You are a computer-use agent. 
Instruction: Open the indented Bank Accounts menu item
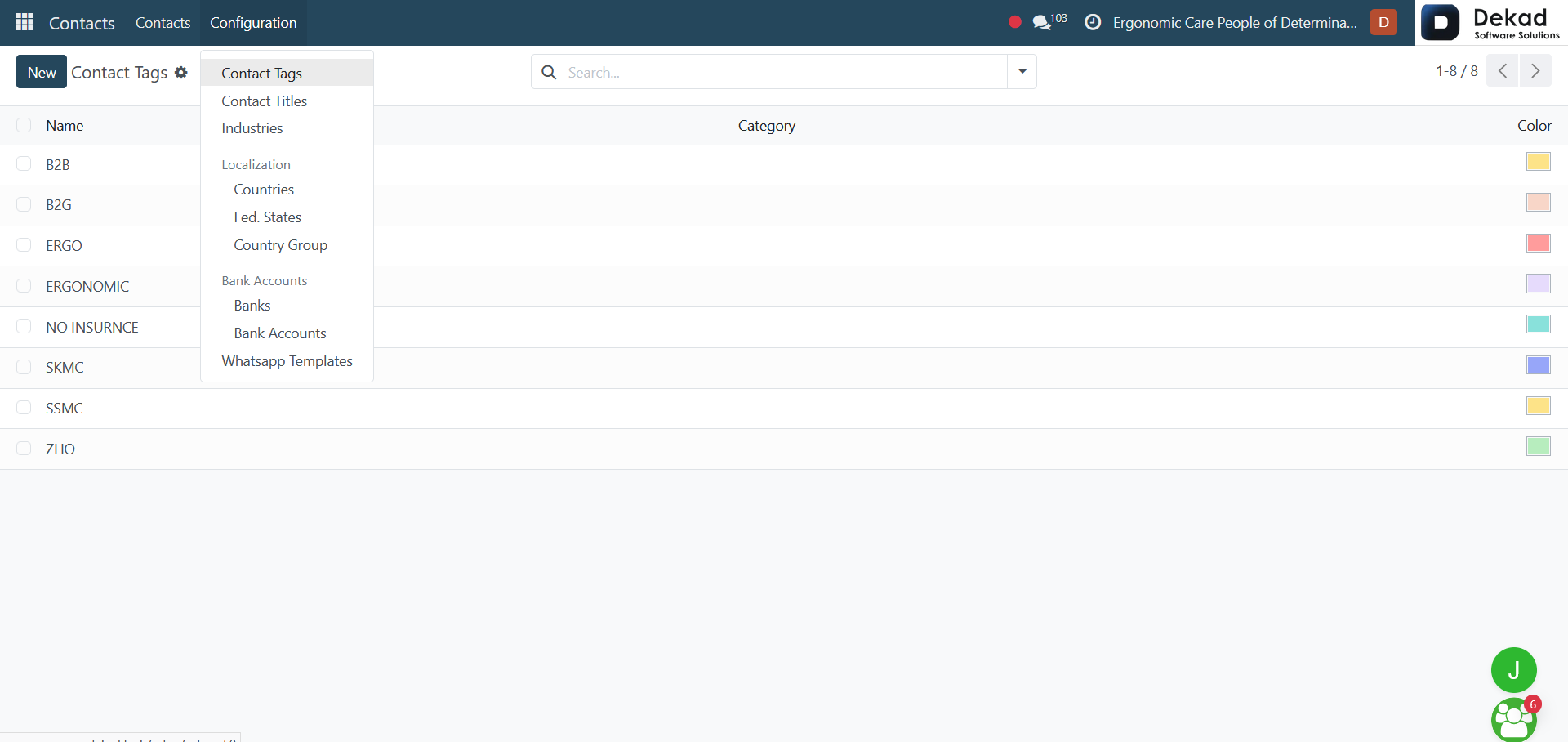click(287, 333)
